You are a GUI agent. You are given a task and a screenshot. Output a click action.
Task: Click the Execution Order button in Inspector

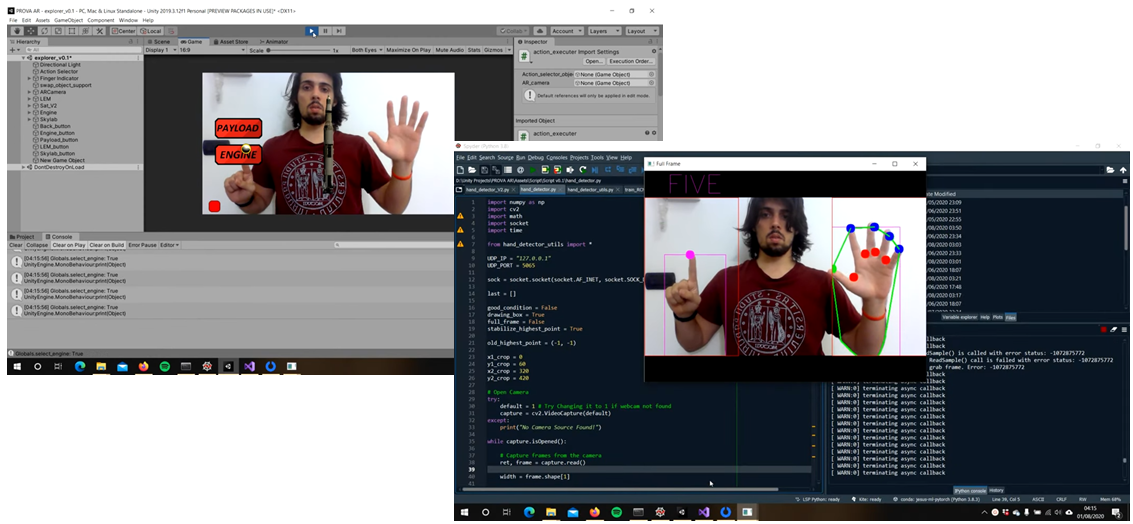coord(631,61)
